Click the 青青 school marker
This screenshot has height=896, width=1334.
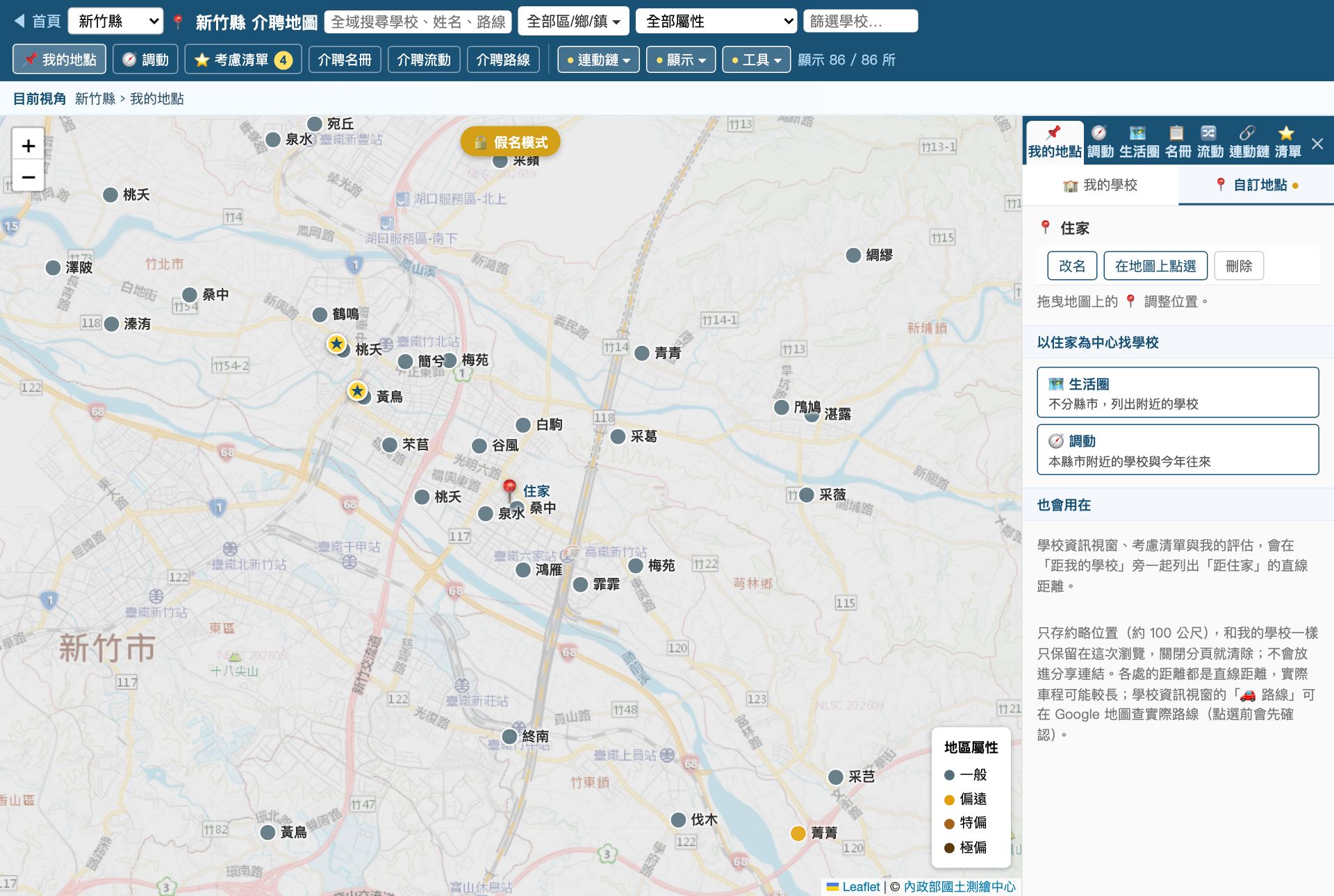[642, 353]
